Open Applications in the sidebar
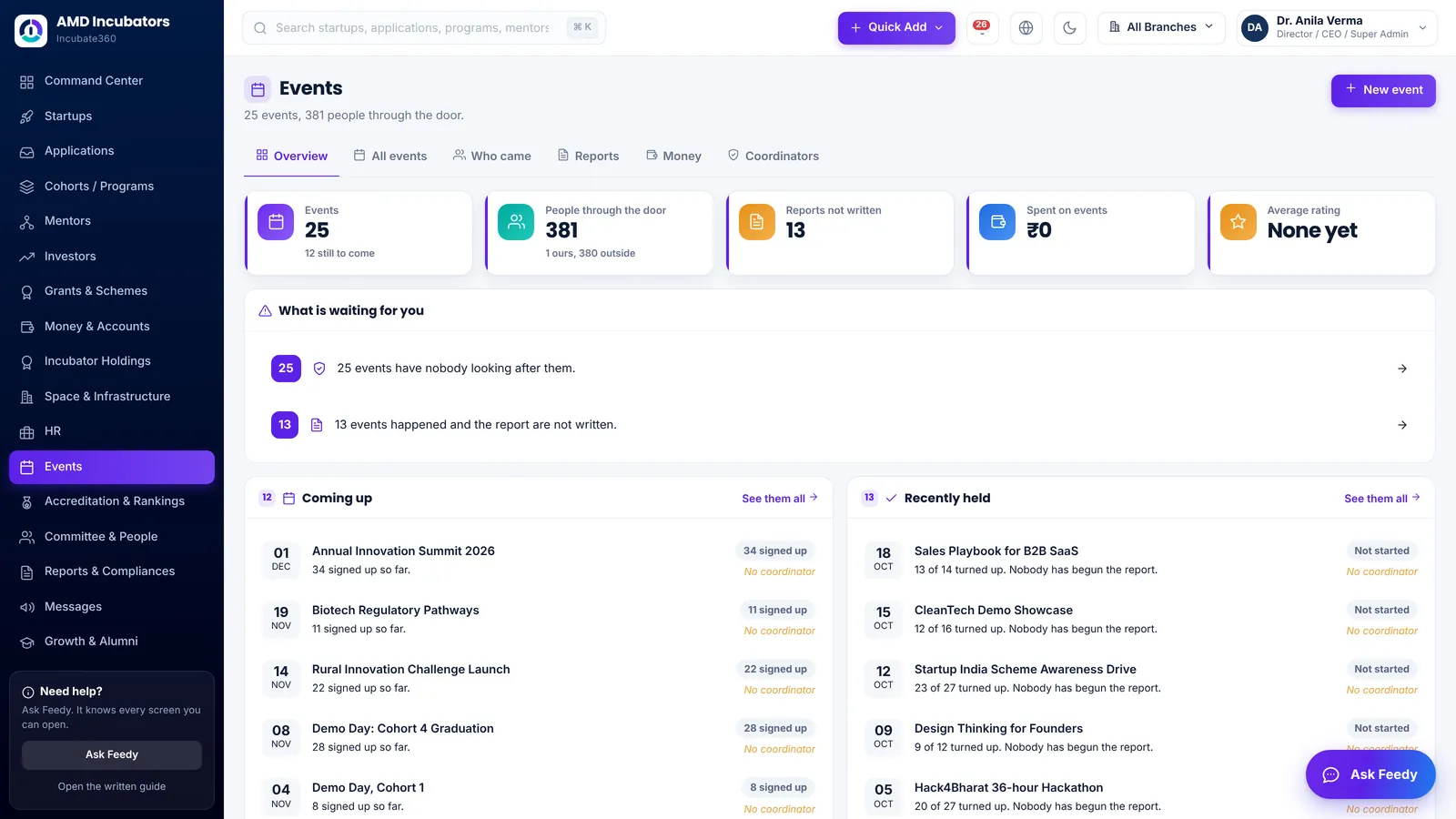The width and height of the screenshot is (1456, 819). (x=112, y=151)
